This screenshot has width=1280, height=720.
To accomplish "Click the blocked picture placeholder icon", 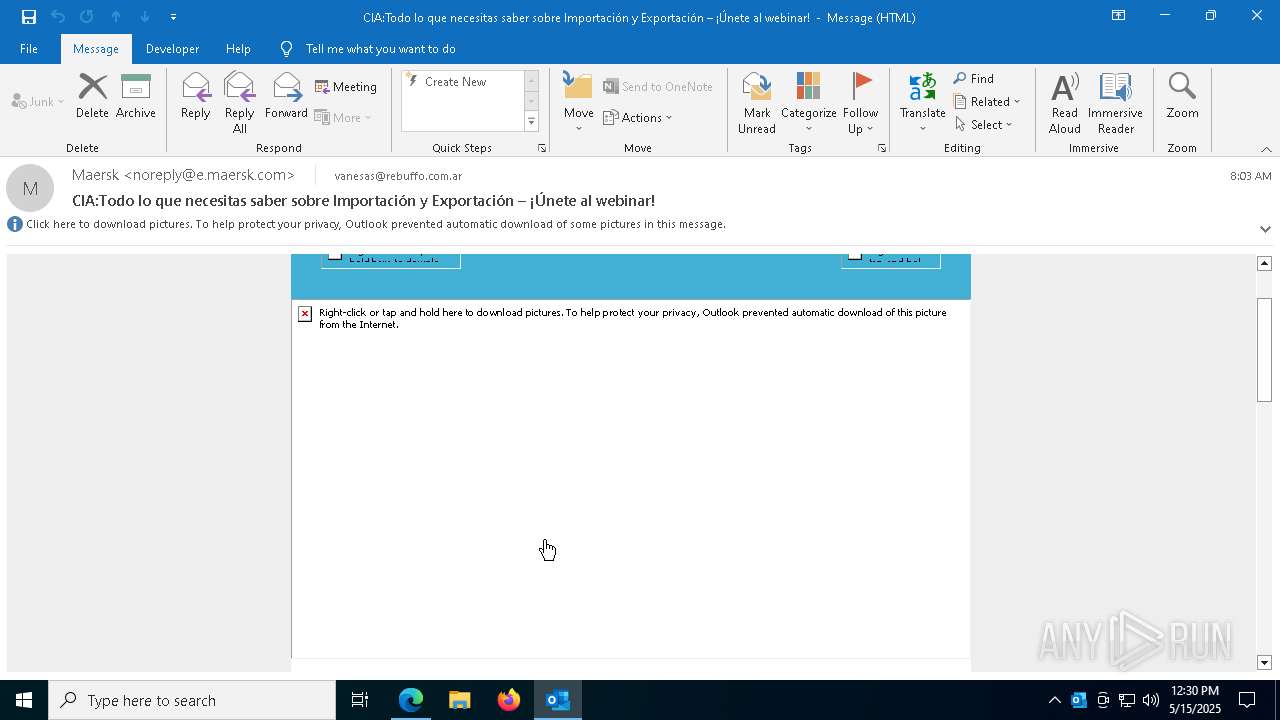I will [x=305, y=314].
